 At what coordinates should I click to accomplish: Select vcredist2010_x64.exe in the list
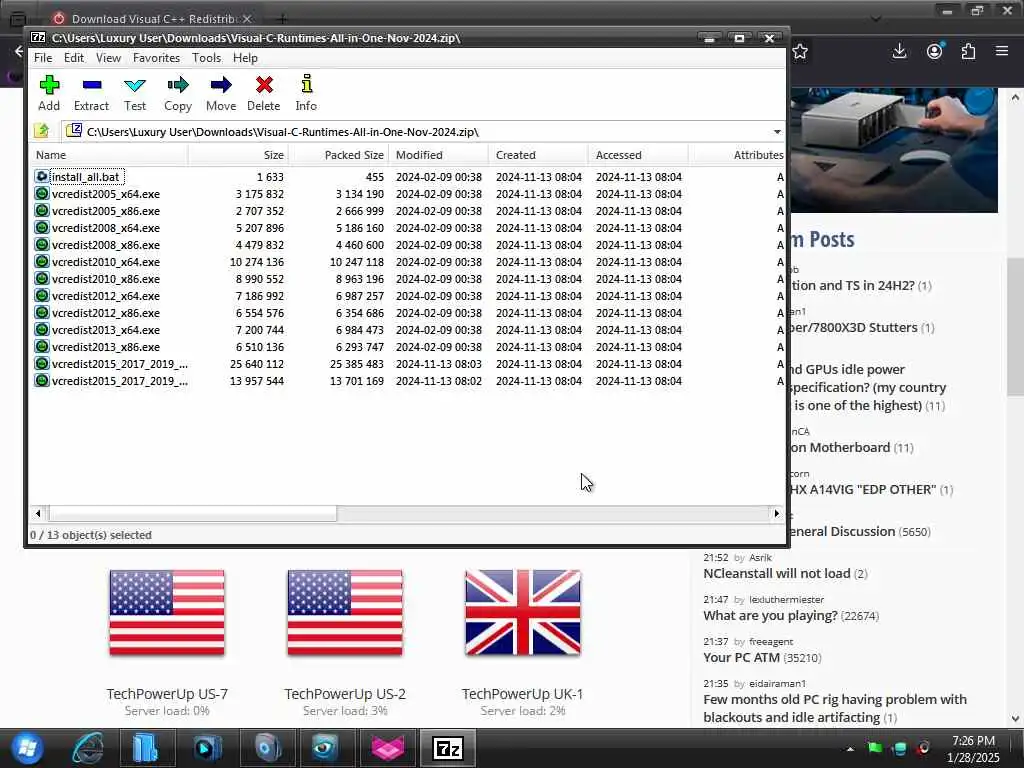(106, 262)
